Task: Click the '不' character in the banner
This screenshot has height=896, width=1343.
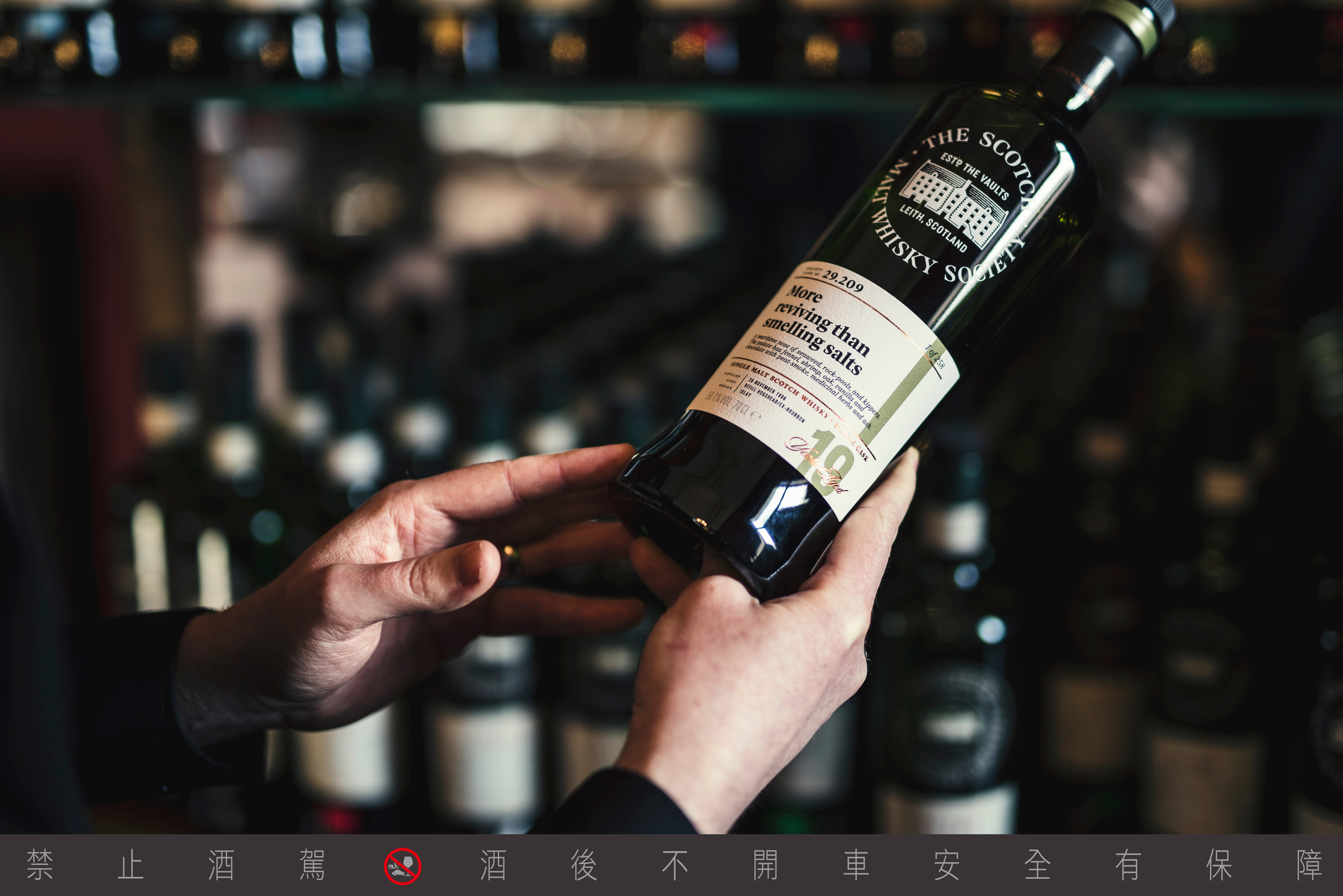Action: click(x=674, y=865)
